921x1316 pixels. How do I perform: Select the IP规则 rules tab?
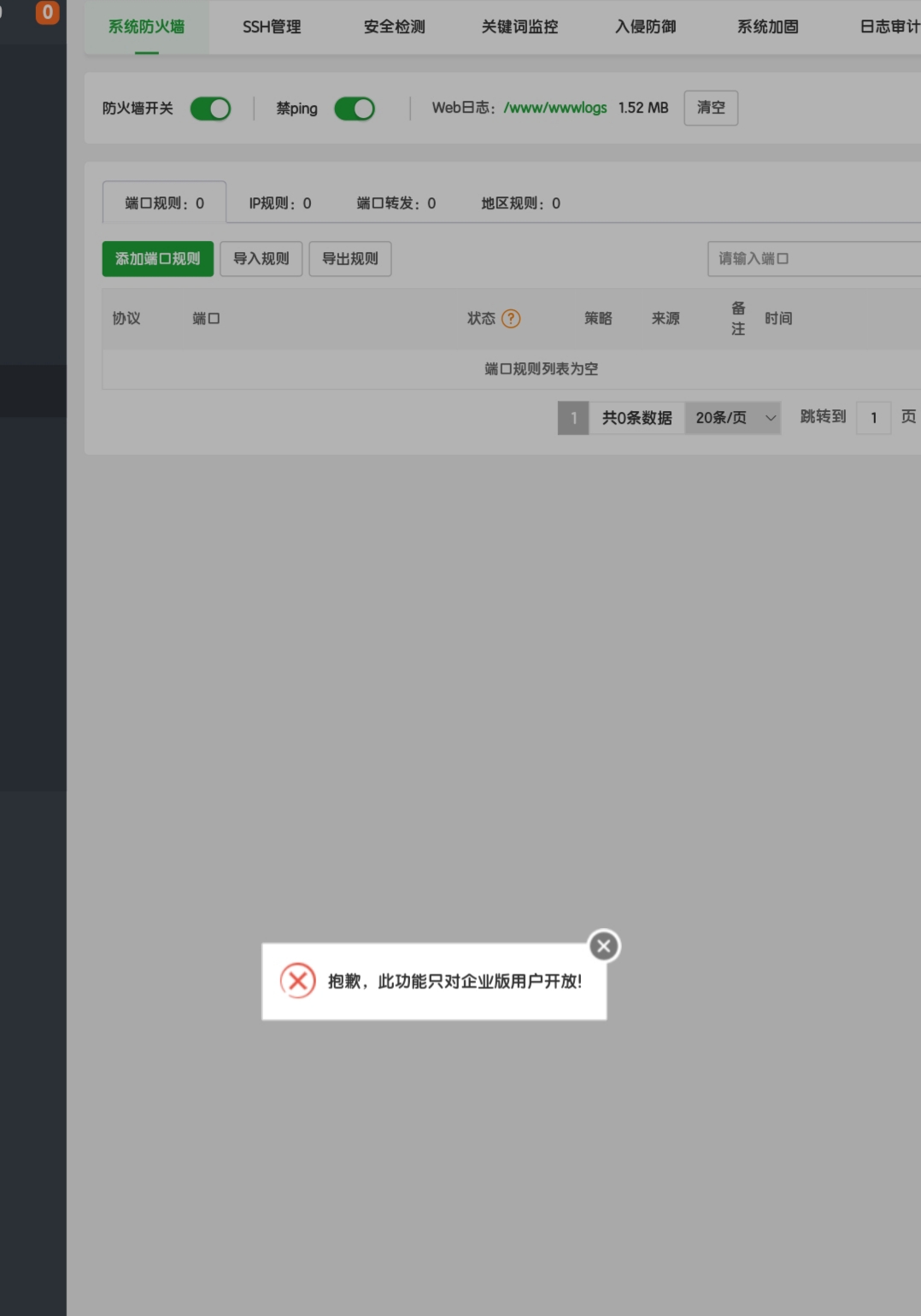click(x=279, y=203)
